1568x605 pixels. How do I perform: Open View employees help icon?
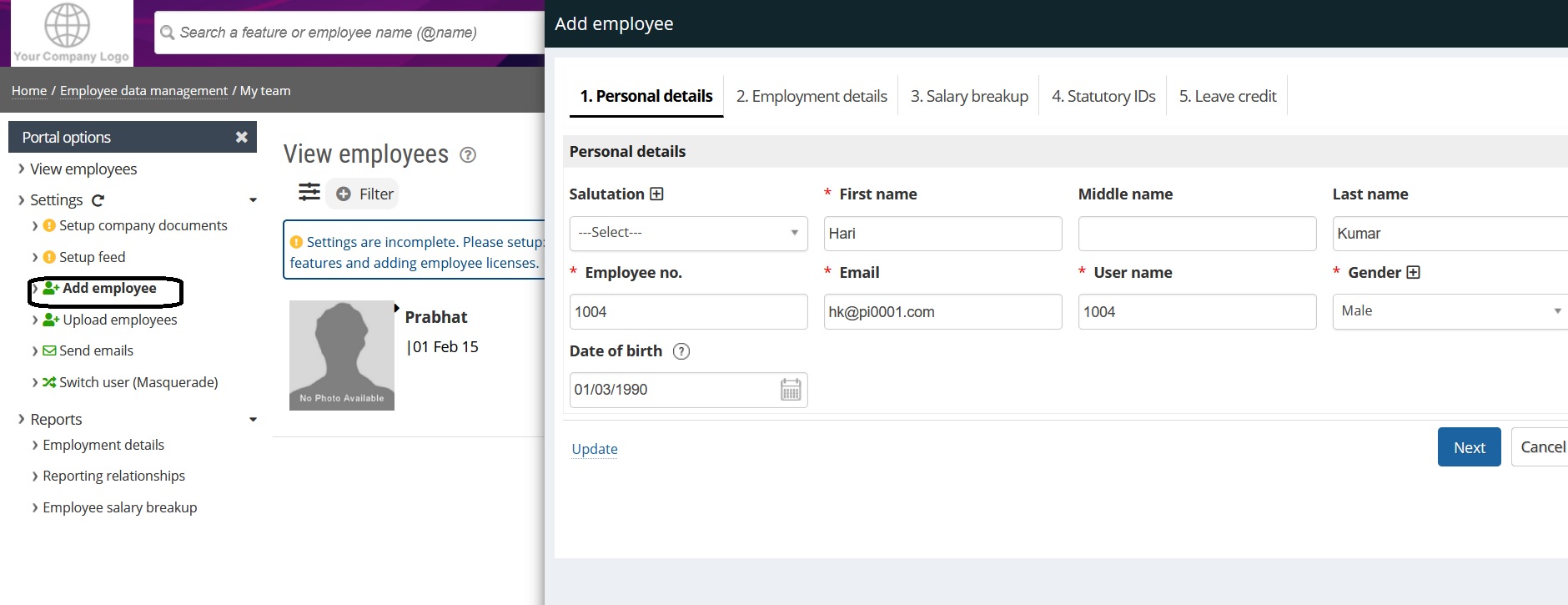pyautogui.click(x=468, y=154)
